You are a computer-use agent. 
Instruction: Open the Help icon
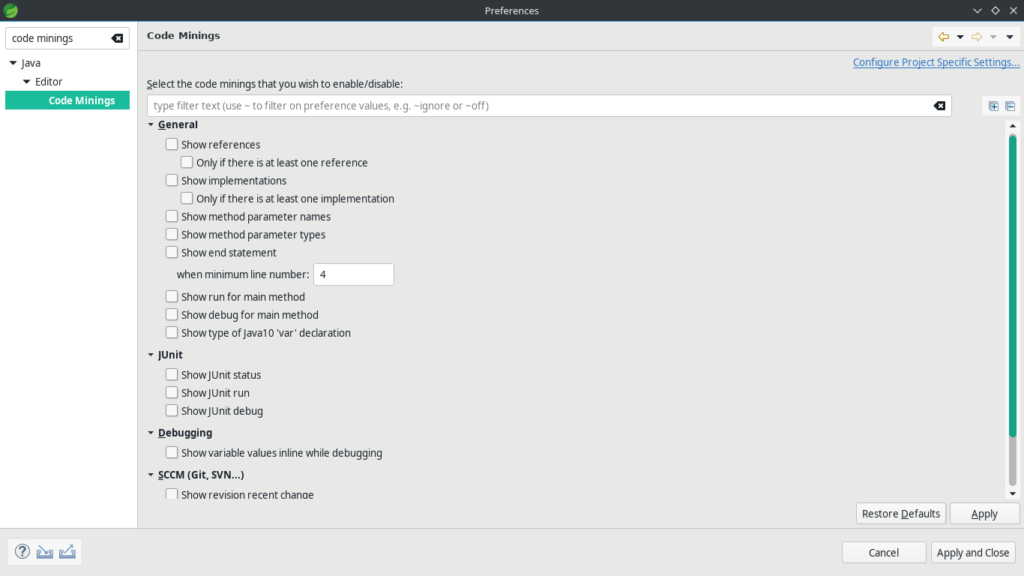tap(22, 552)
